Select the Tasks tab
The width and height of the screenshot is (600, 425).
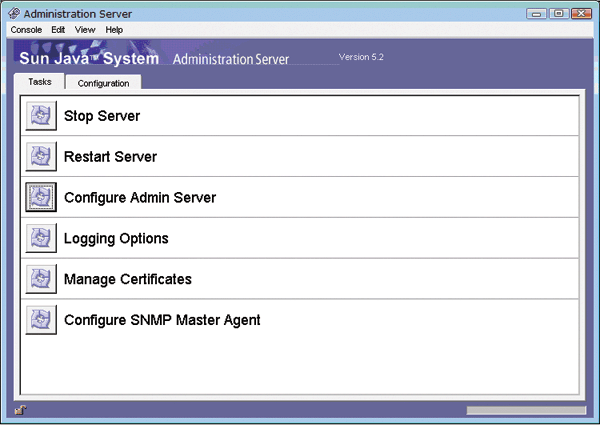coord(40,82)
